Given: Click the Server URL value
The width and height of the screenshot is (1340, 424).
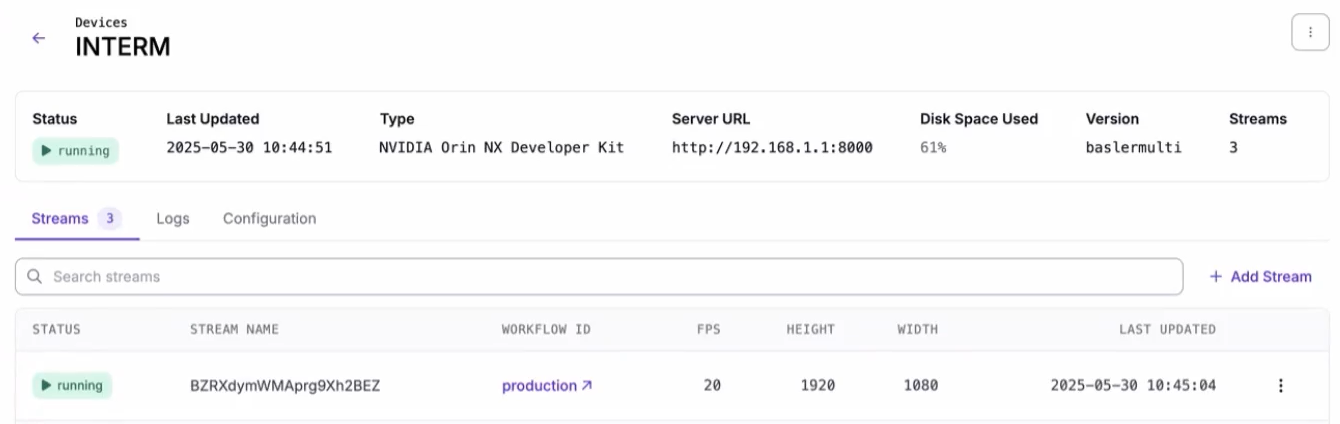Looking at the screenshot, I should 772,147.
